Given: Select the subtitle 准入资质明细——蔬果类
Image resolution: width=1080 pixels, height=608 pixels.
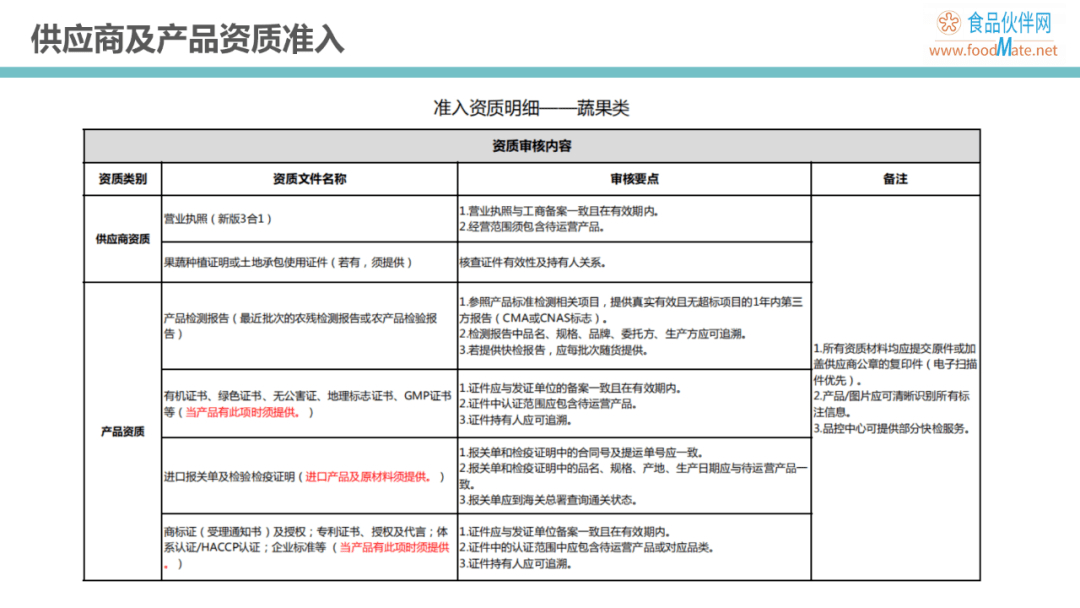Looking at the screenshot, I should (x=531, y=108).
